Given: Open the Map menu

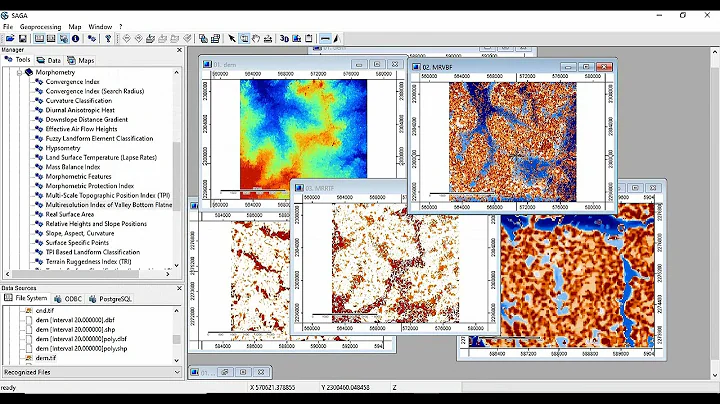Looking at the screenshot, I should (x=75, y=27).
